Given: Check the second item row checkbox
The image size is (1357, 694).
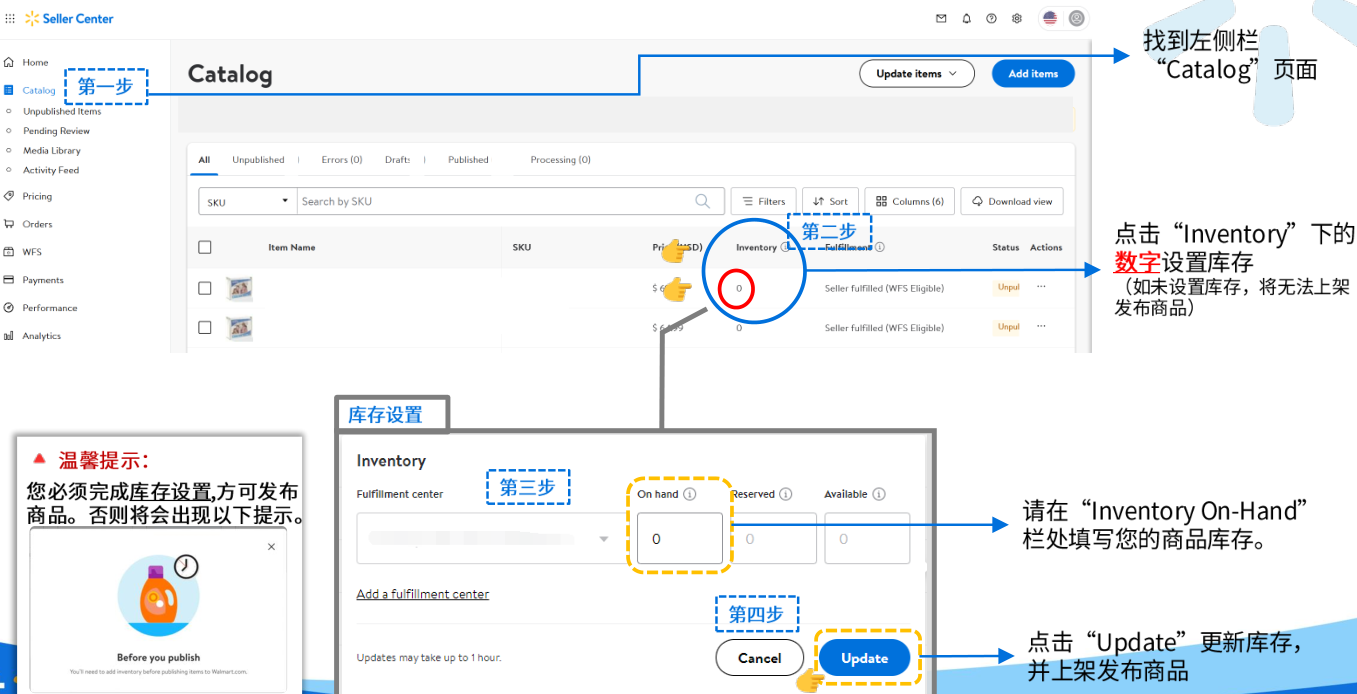Looking at the screenshot, I should [x=205, y=327].
